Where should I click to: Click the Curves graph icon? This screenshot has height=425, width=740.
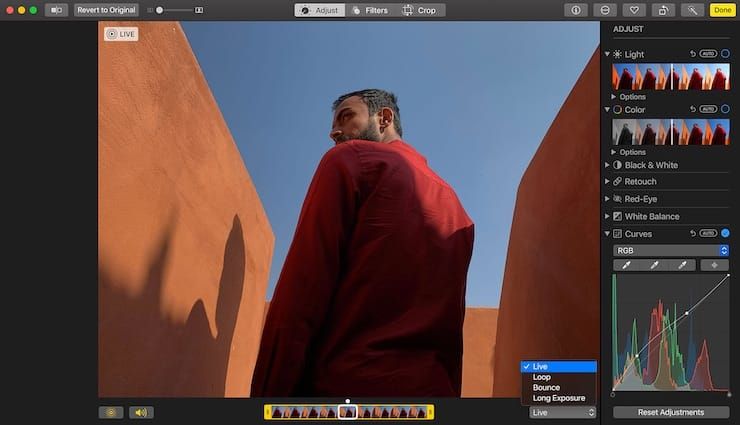[x=617, y=233]
